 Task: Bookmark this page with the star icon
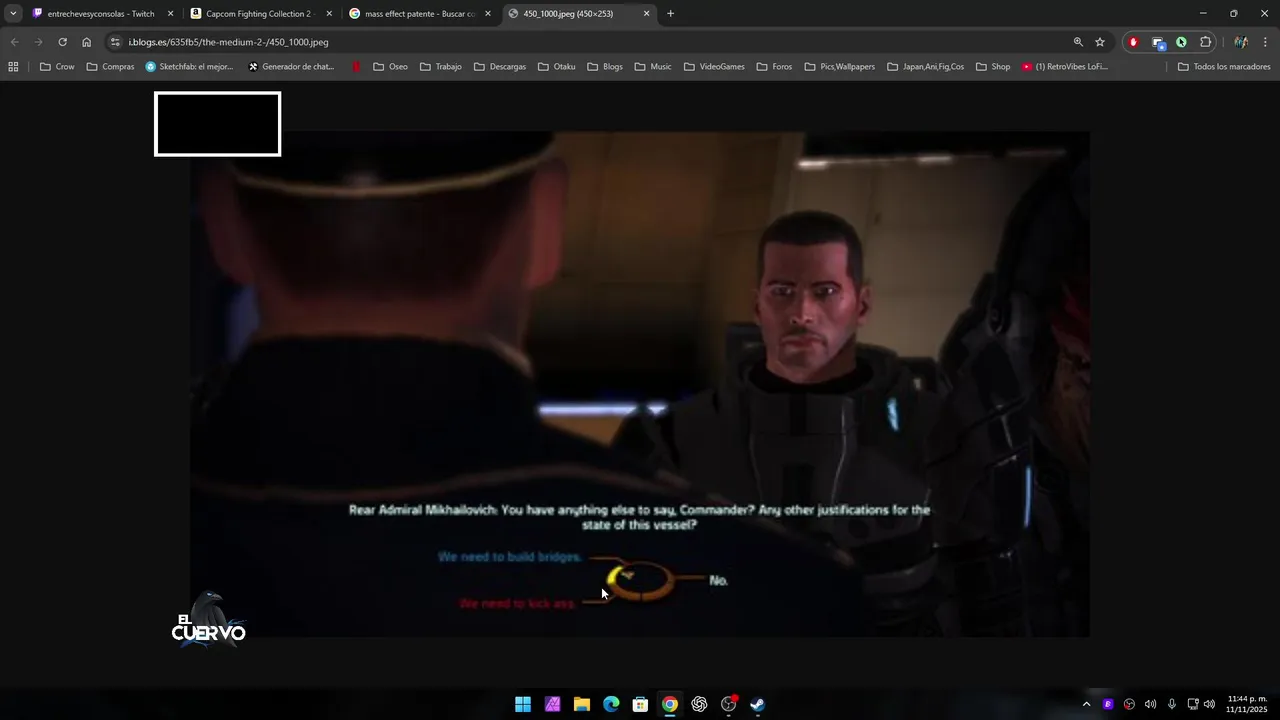[x=1100, y=42]
